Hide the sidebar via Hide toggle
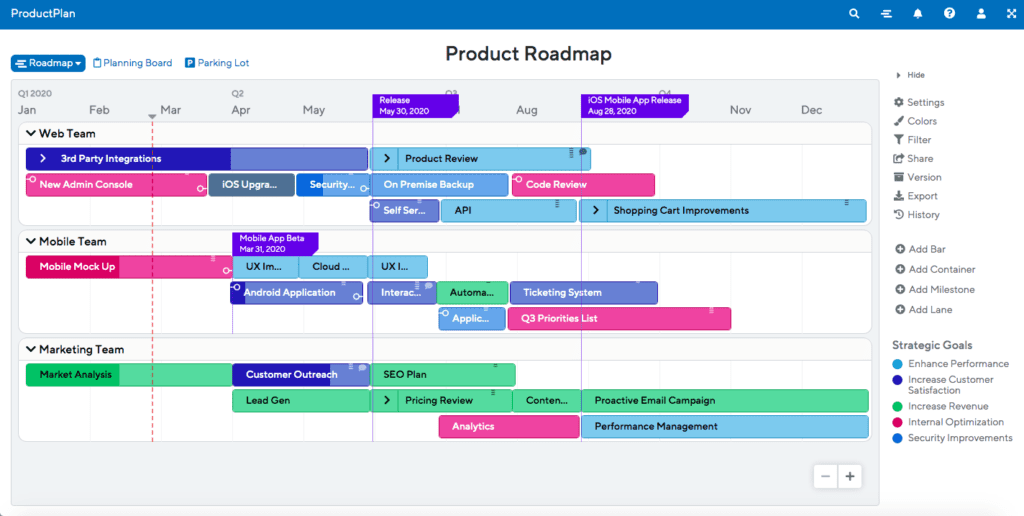The width and height of the screenshot is (1024, 516). pyautogui.click(x=911, y=75)
